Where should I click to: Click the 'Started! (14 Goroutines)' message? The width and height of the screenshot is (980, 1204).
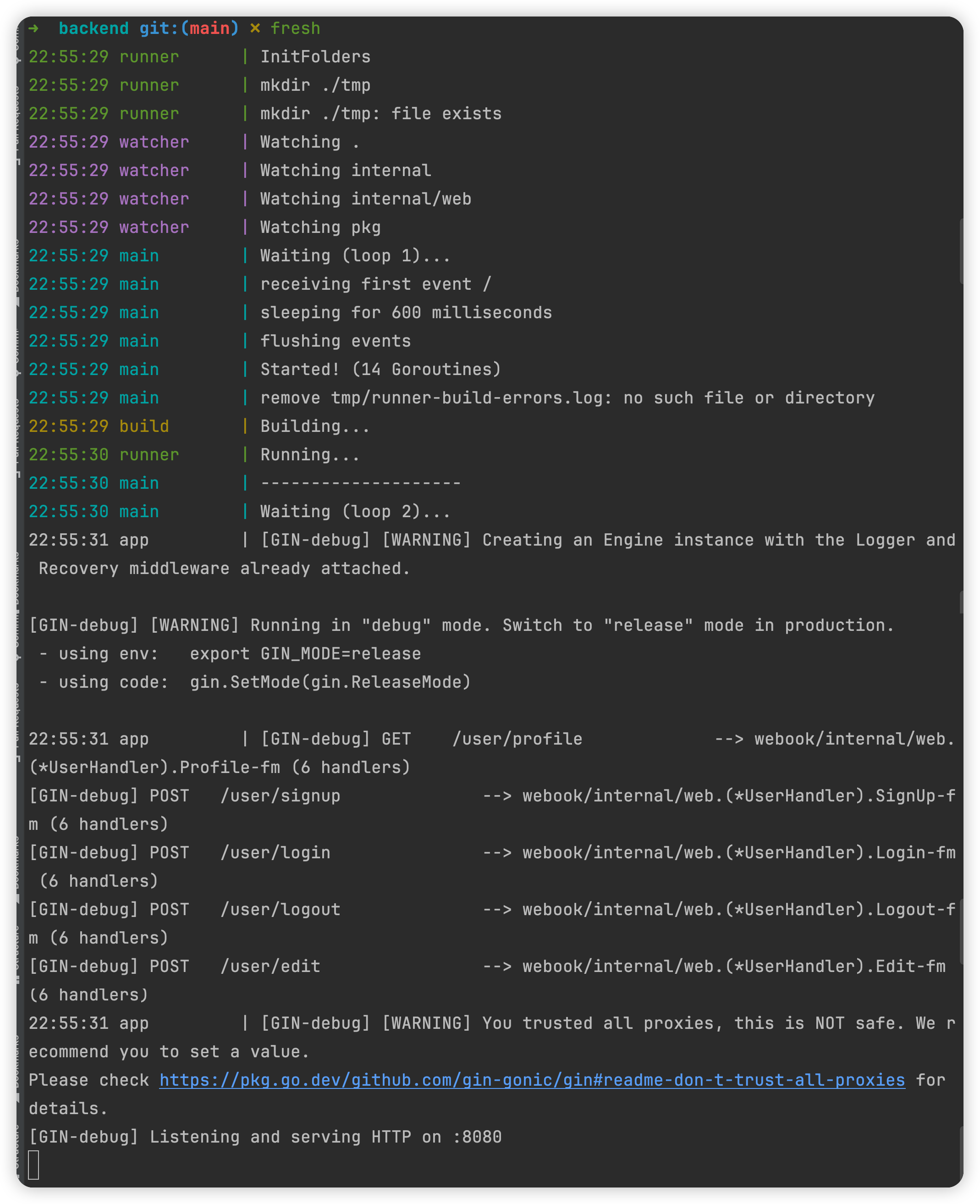pos(380,370)
